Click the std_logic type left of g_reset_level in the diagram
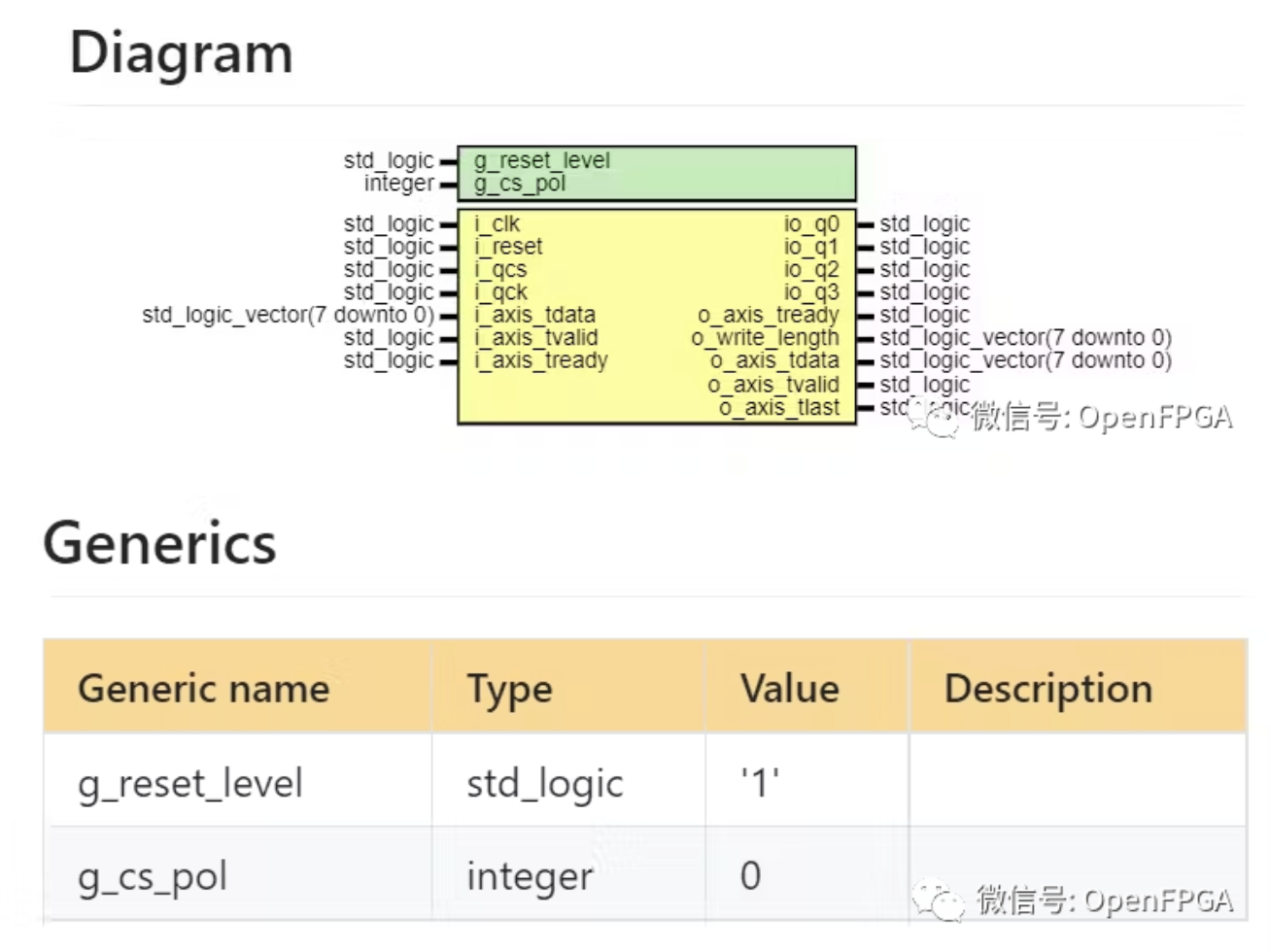The height and width of the screenshot is (952, 1271). tap(389, 160)
